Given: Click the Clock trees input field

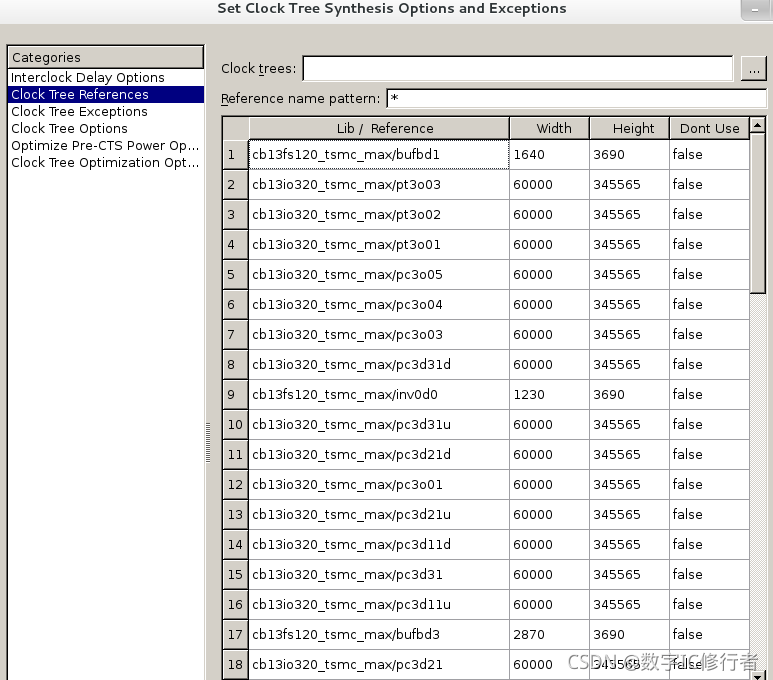Looking at the screenshot, I should pos(518,68).
